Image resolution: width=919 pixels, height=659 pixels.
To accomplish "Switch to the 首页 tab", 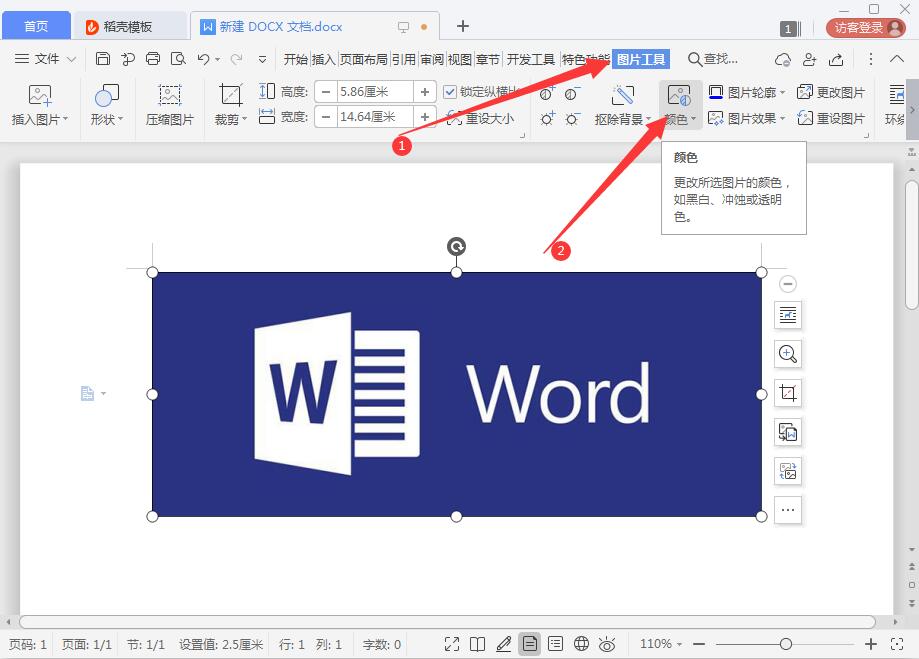I will click(36, 25).
